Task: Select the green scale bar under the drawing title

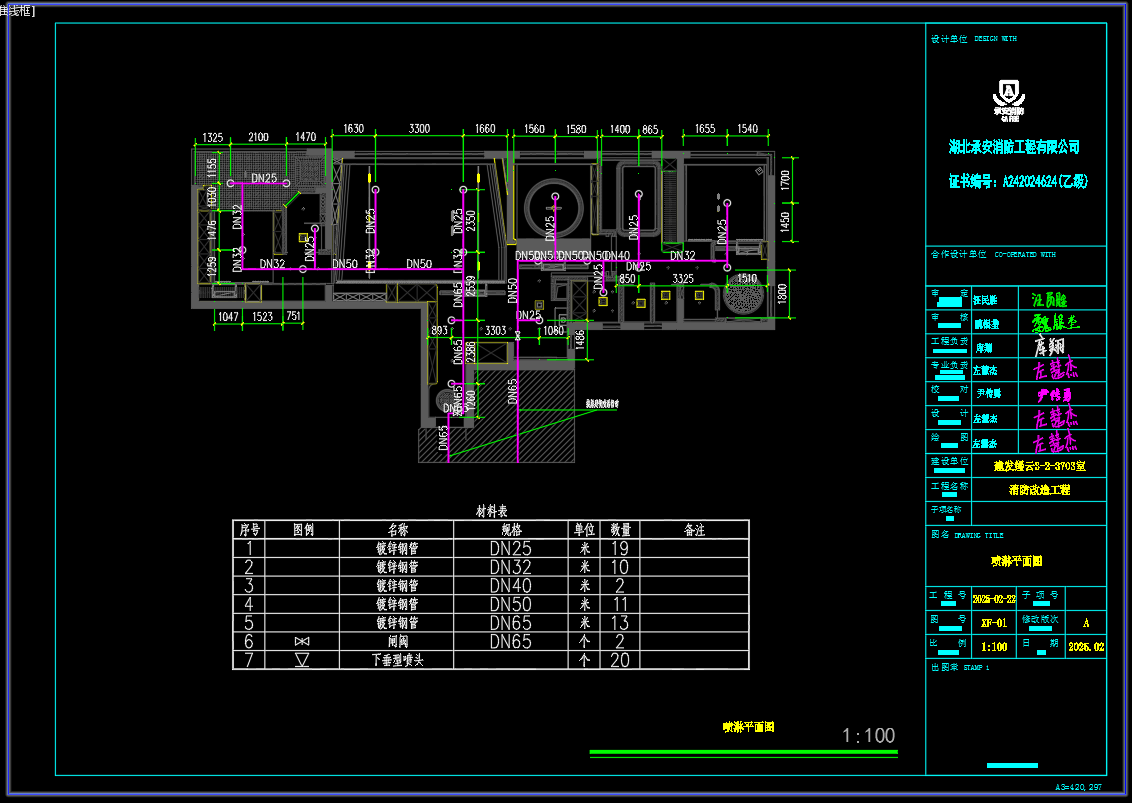Action: 743,752
